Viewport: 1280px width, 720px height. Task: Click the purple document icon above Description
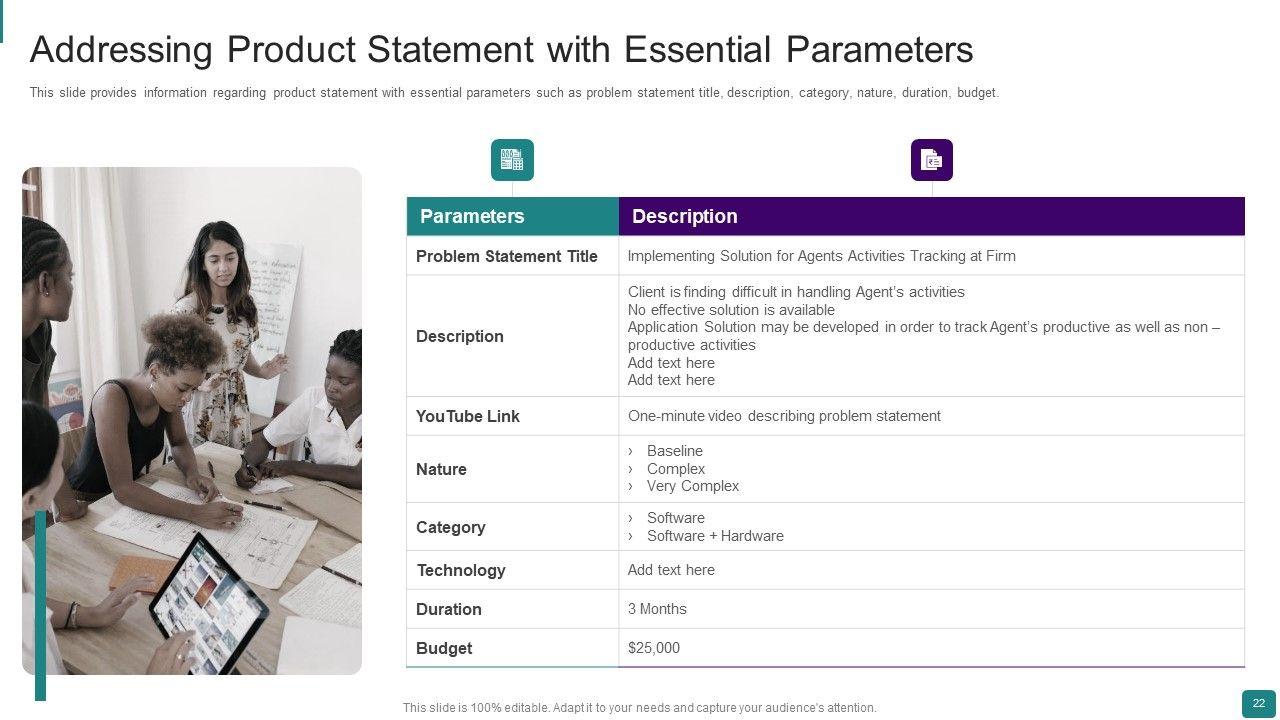(932, 160)
